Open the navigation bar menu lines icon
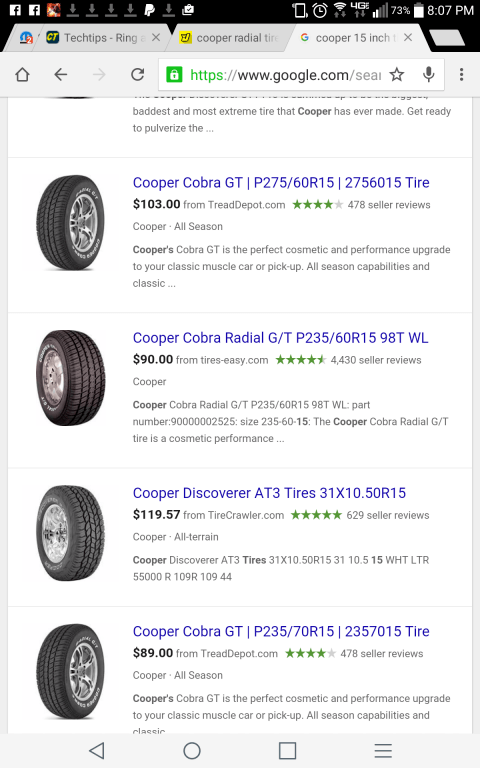 [x=383, y=750]
